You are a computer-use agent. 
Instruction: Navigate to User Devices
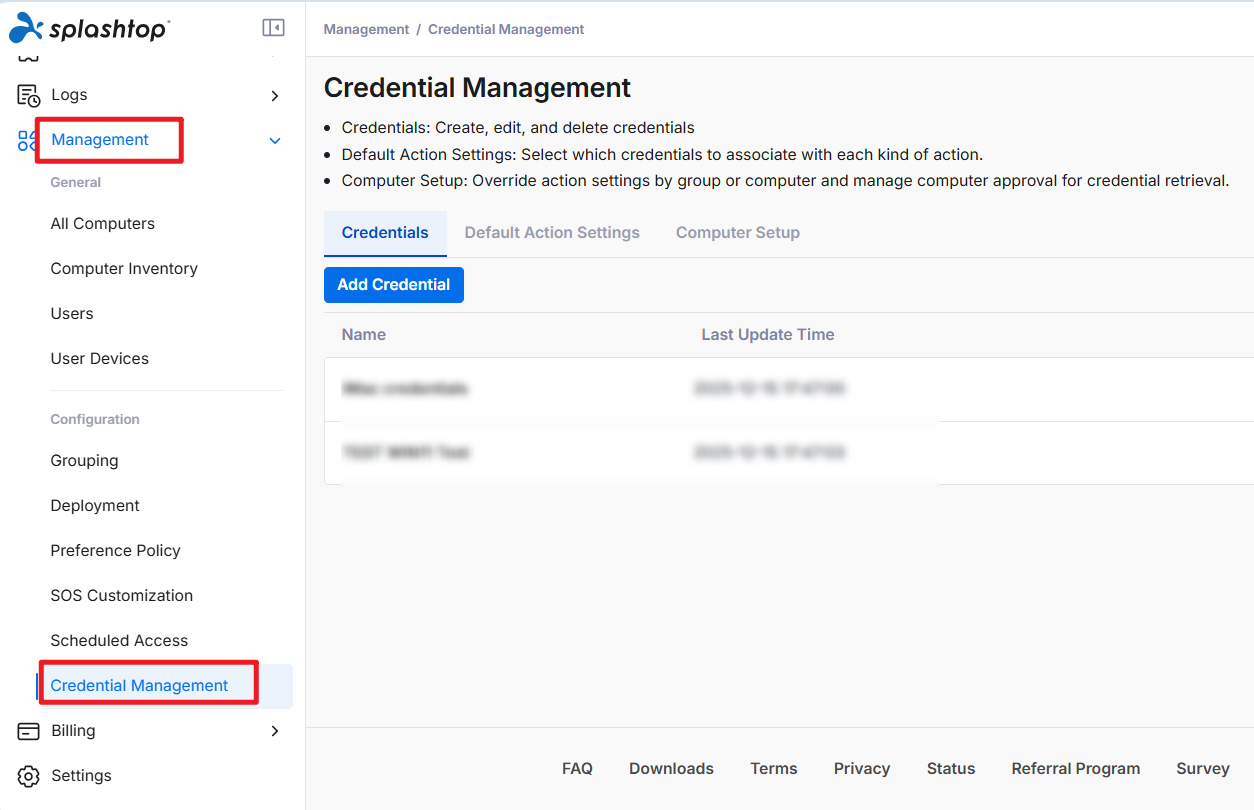pyautogui.click(x=100, y=359)
